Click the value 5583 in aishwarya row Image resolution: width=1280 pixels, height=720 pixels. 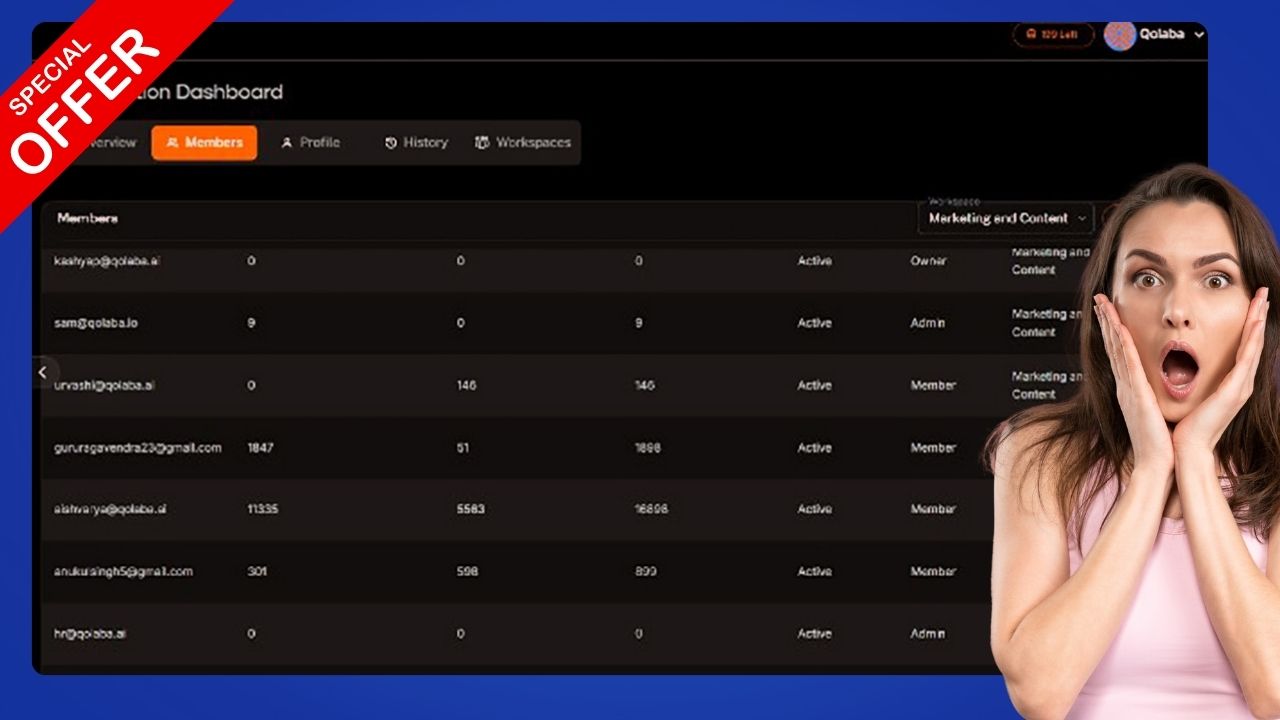(x=470, y=509)
